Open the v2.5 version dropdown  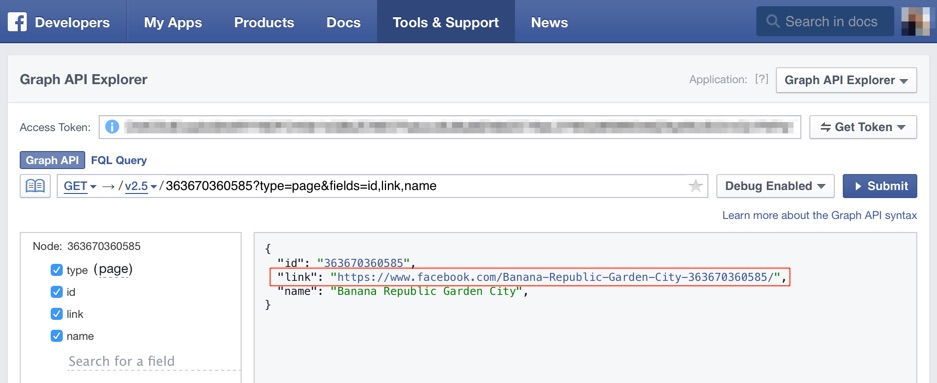pos(141,186)
